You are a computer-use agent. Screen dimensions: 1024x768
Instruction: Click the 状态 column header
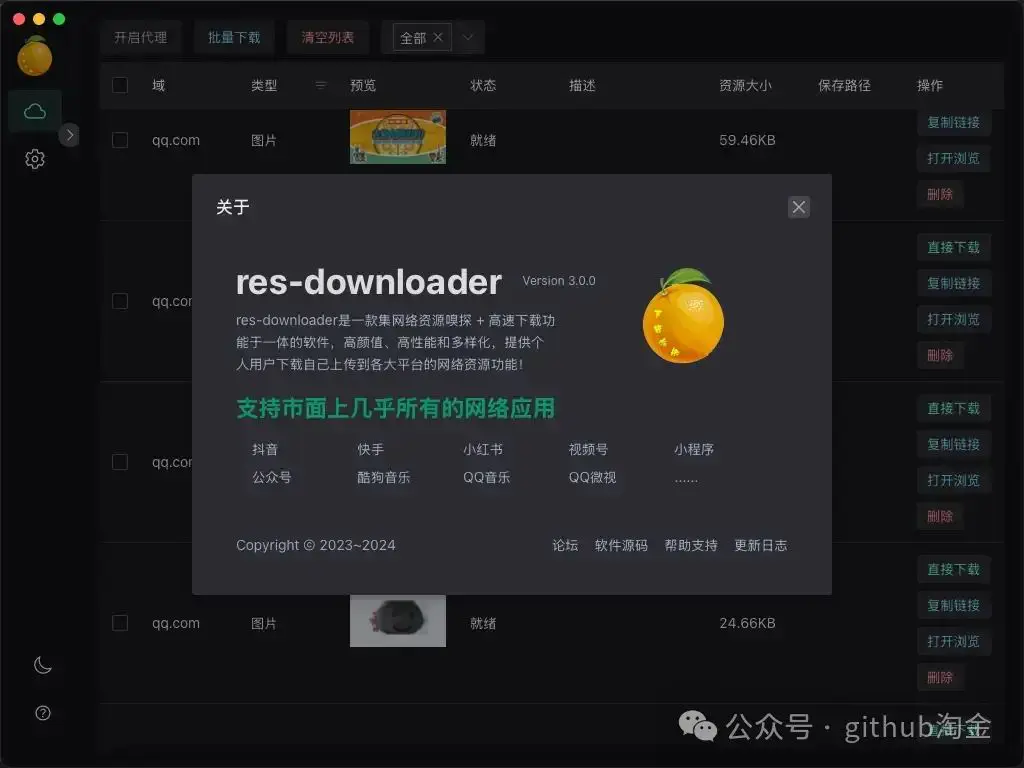[483, 85]
